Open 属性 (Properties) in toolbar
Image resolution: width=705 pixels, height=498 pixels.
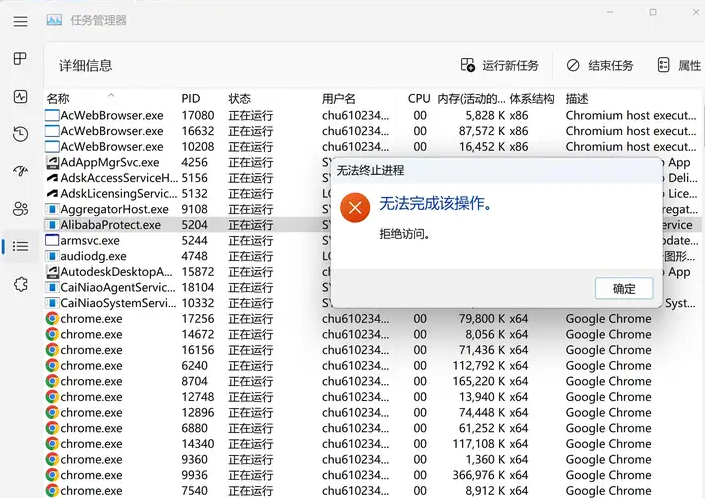[x=679, y=65]
